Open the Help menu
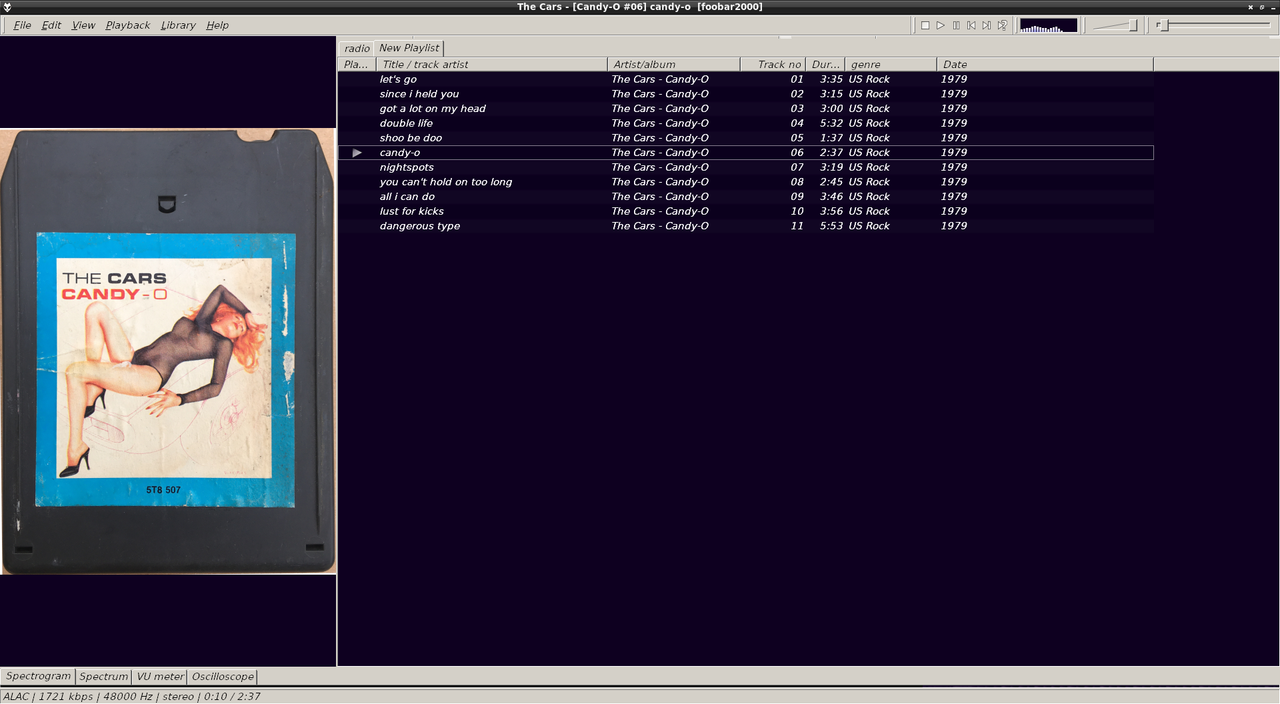This screenshot has width=1280, height=704. point(217,25)
